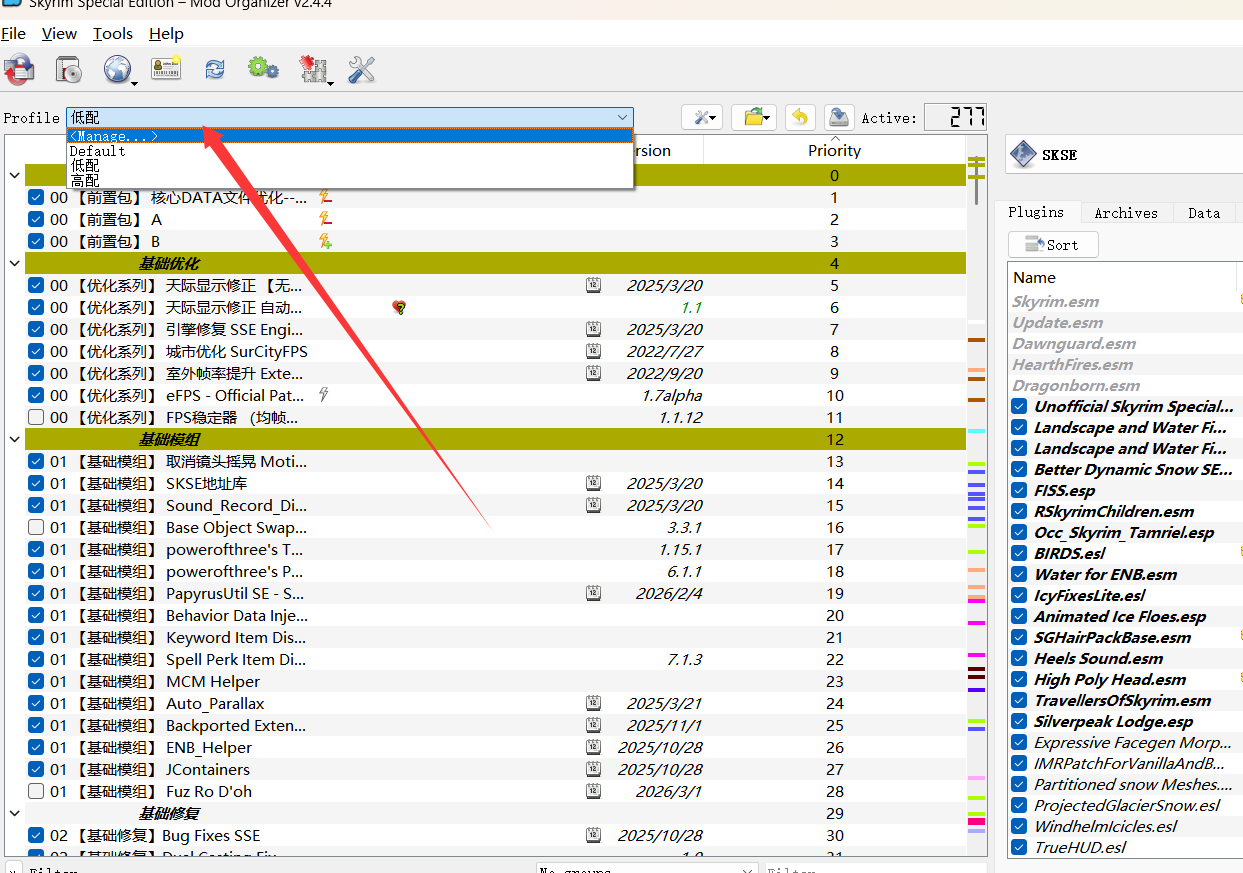This screenshot has height=873, width=1243.
Task: Click the restore backup yellow arrow icon
Action: (799, 117)
